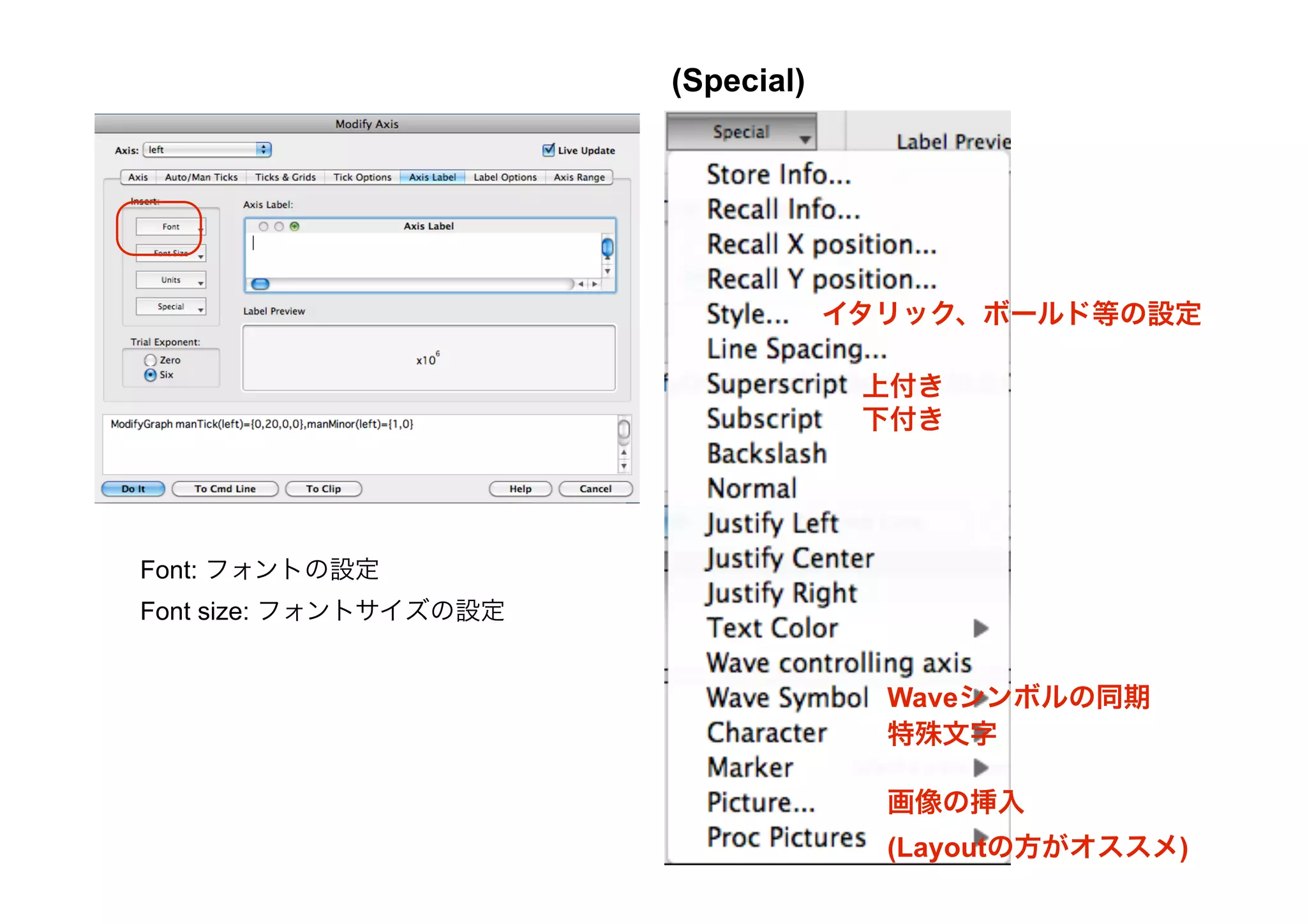Open the Axis dropdown showing left
Image resolution: width=1307 pixels, height=924 pixels.
pos(207,150)
